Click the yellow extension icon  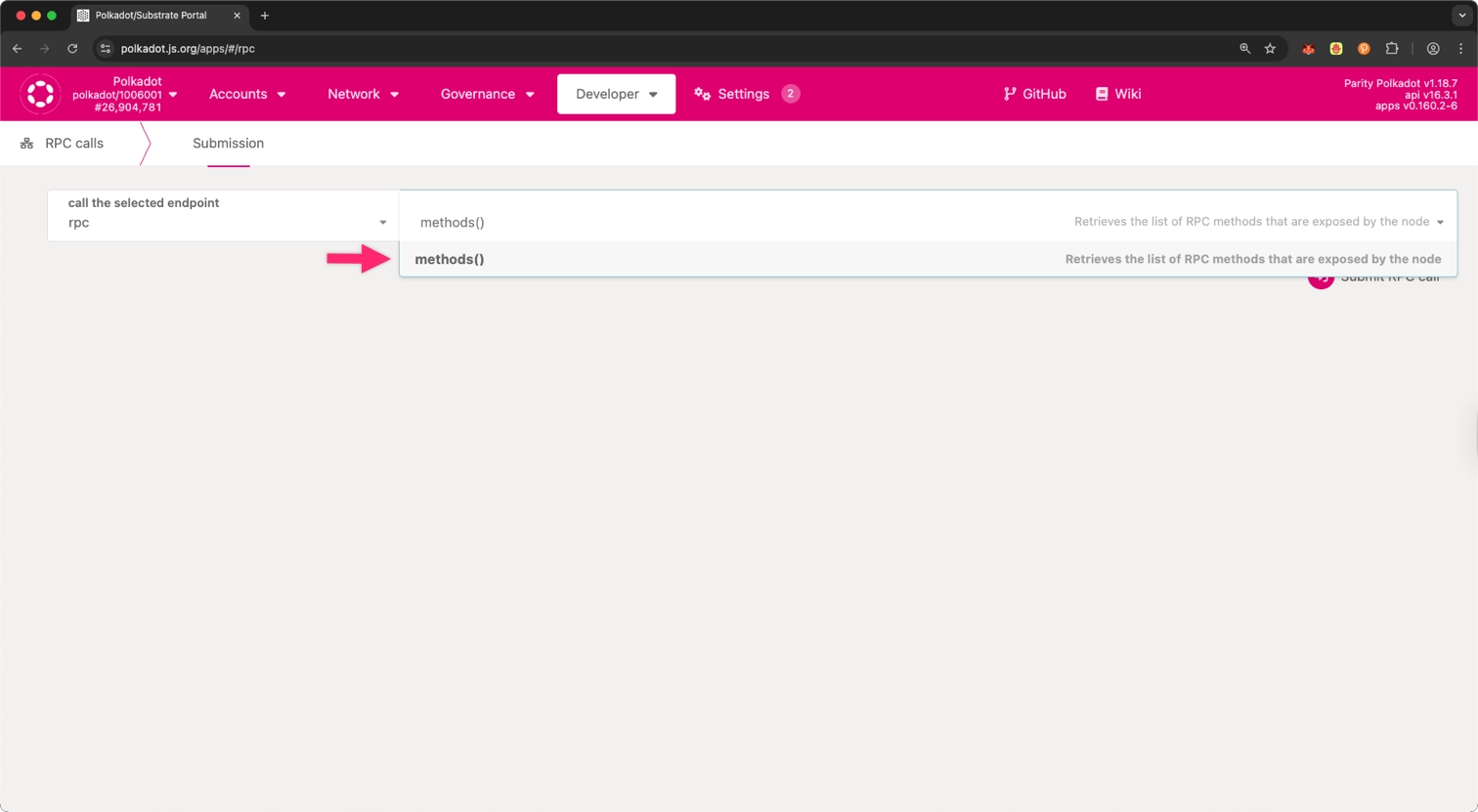(x=1336, y=48)
